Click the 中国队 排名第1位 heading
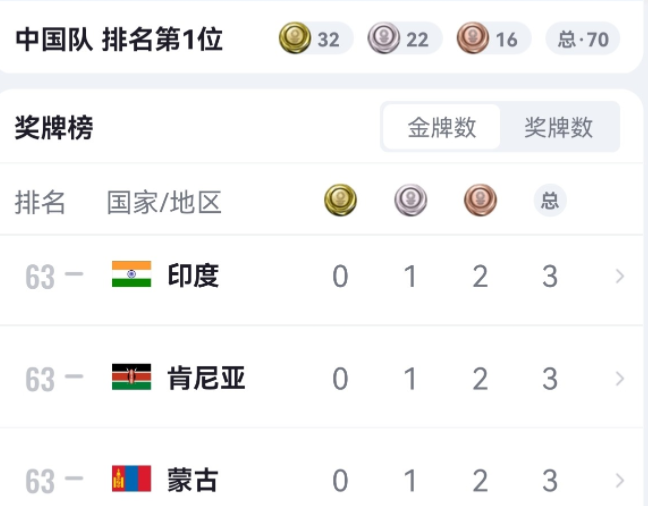Image resolution: width=648 pixels, height=506 pixels. tap(119, 39)
